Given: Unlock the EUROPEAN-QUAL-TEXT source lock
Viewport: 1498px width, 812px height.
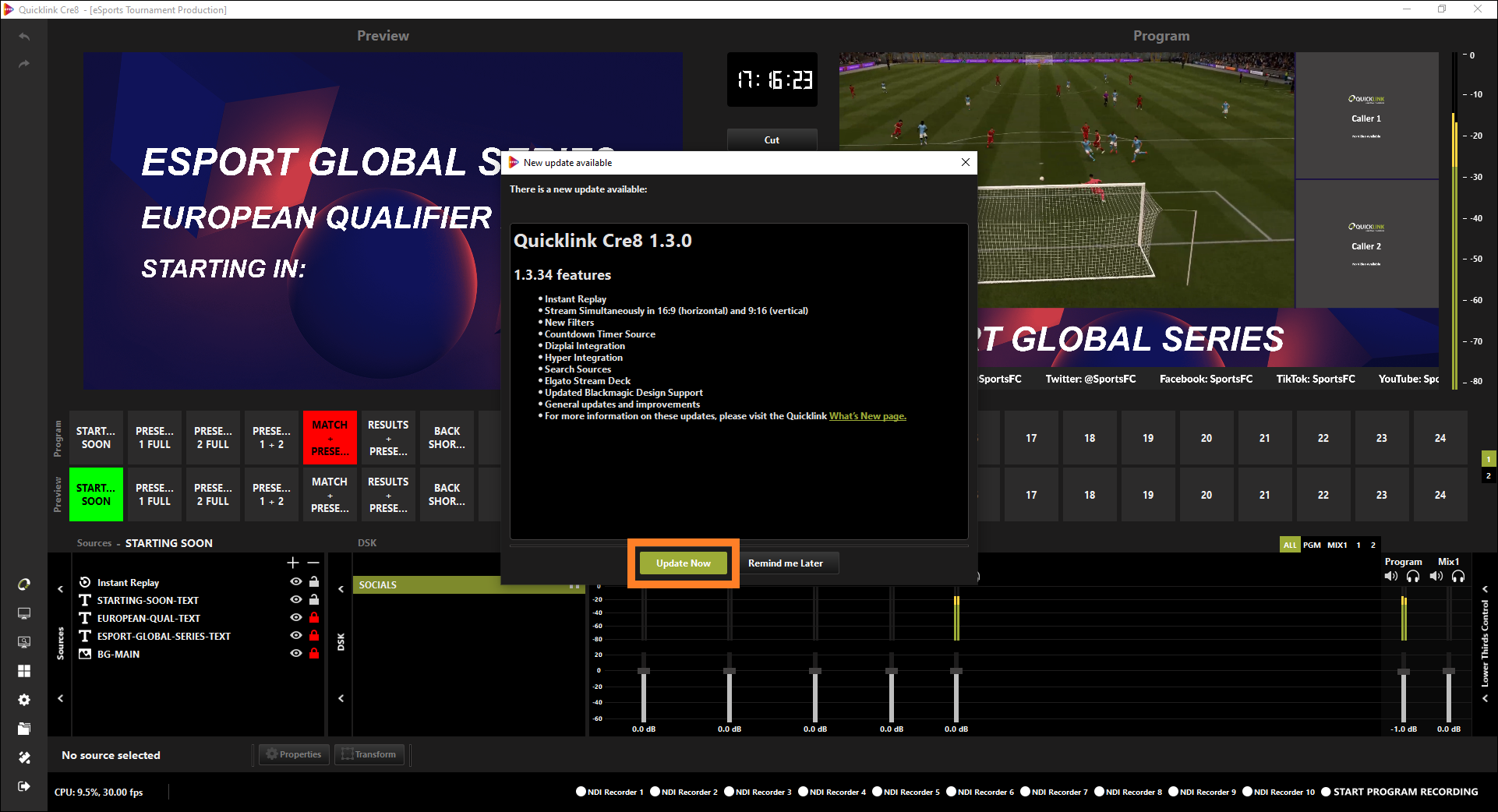Looking at the screenshot, I should (314, 618).
